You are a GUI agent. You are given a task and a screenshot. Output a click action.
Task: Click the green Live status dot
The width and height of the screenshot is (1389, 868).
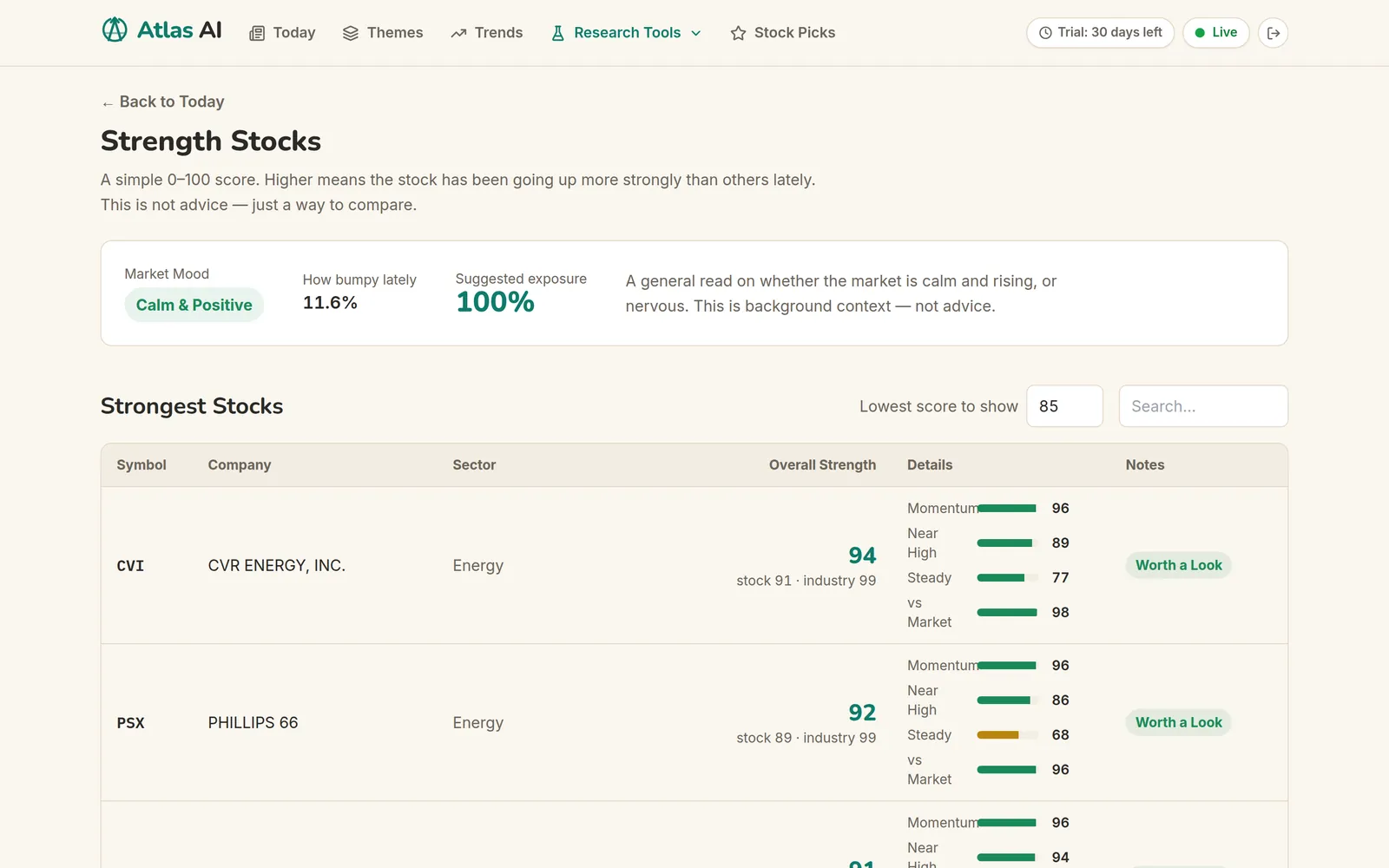pos(1200,33)
